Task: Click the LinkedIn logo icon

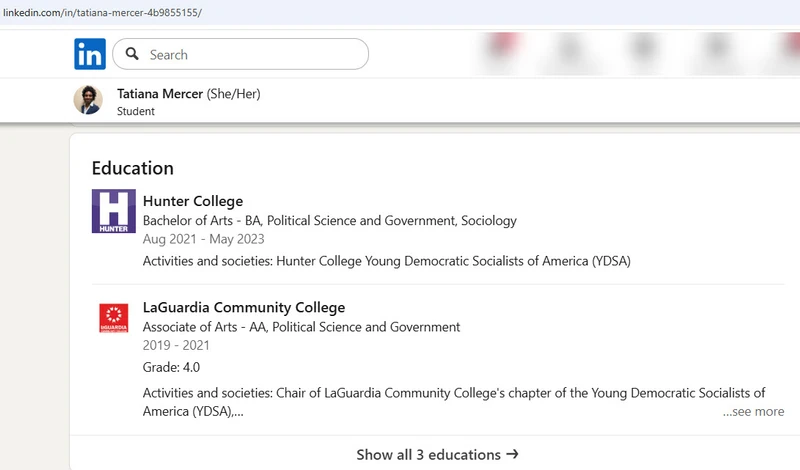Action: [x=89, y=54]
